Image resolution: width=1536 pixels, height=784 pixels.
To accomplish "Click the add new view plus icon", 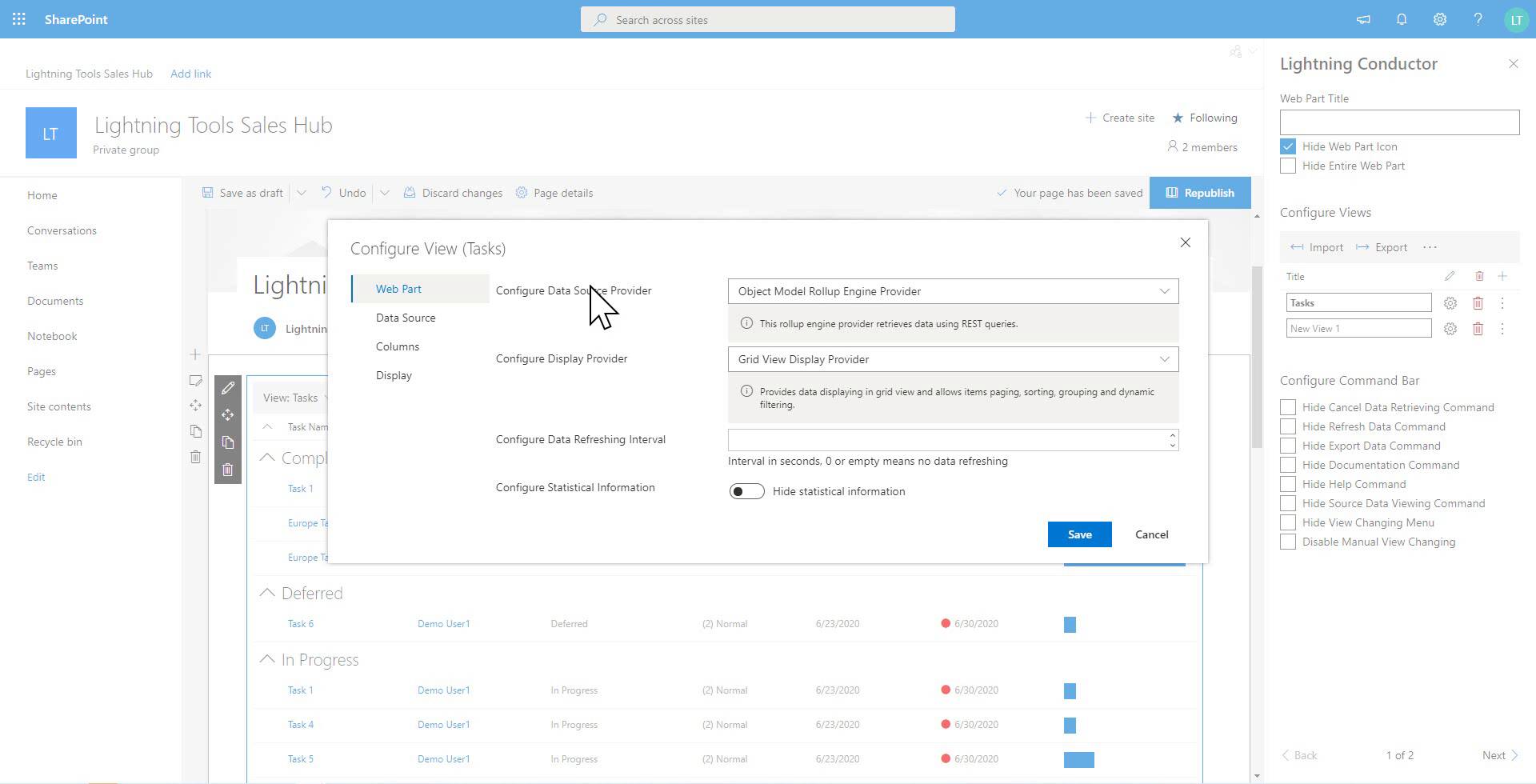I will (x=1502, y=276).
